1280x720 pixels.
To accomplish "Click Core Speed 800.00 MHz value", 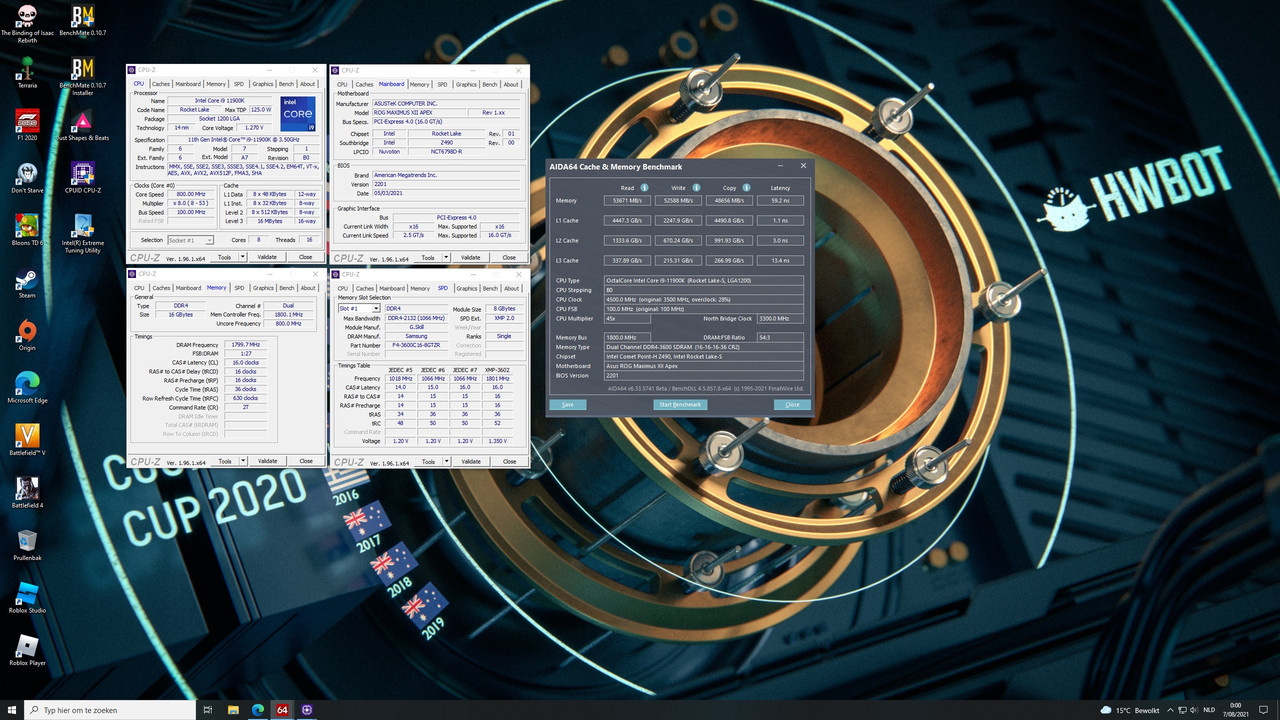I will [191, 195].
